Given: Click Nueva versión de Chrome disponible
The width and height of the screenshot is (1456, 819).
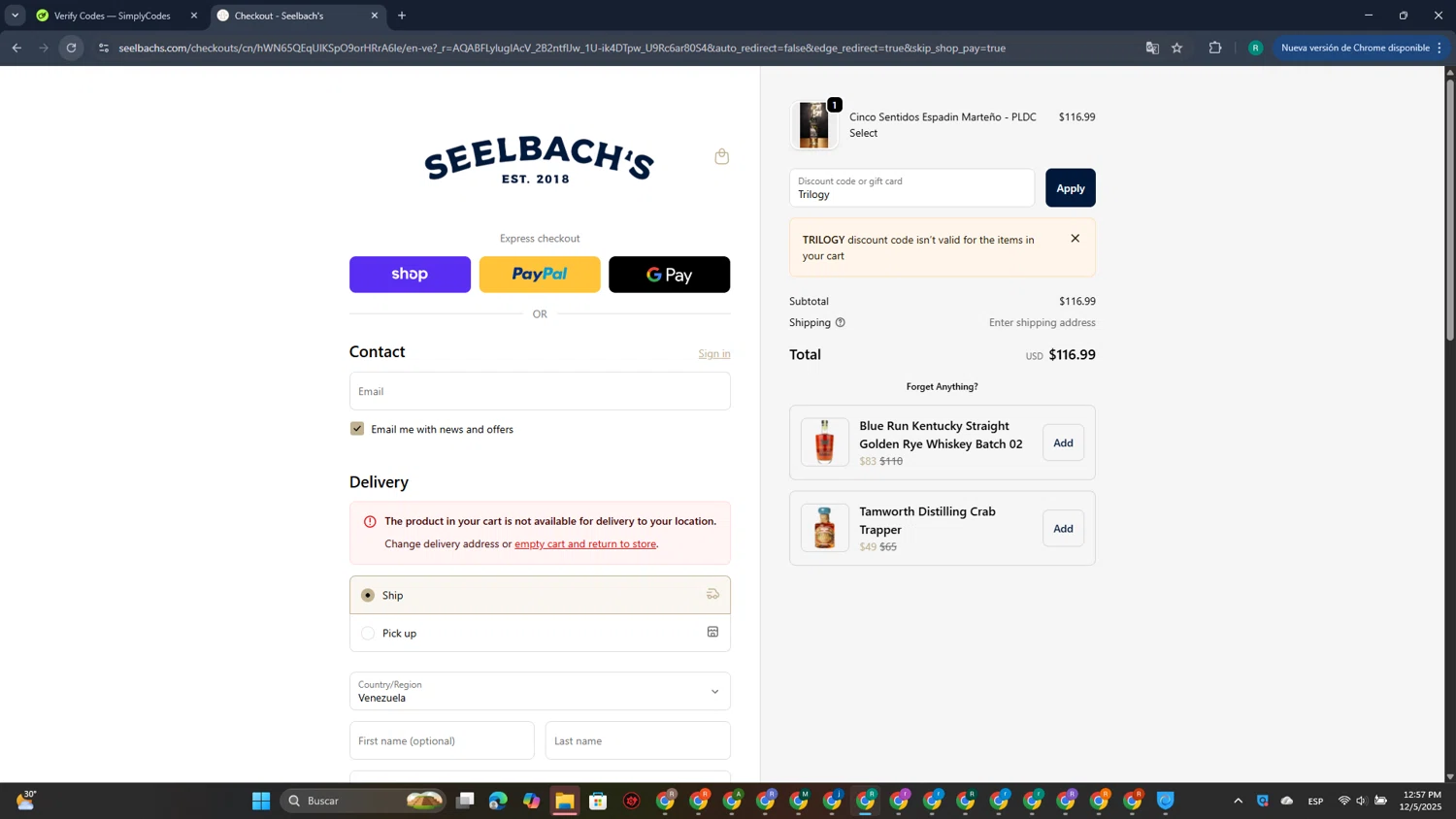Looking at the screenshot, I should tap(1354, 48).
